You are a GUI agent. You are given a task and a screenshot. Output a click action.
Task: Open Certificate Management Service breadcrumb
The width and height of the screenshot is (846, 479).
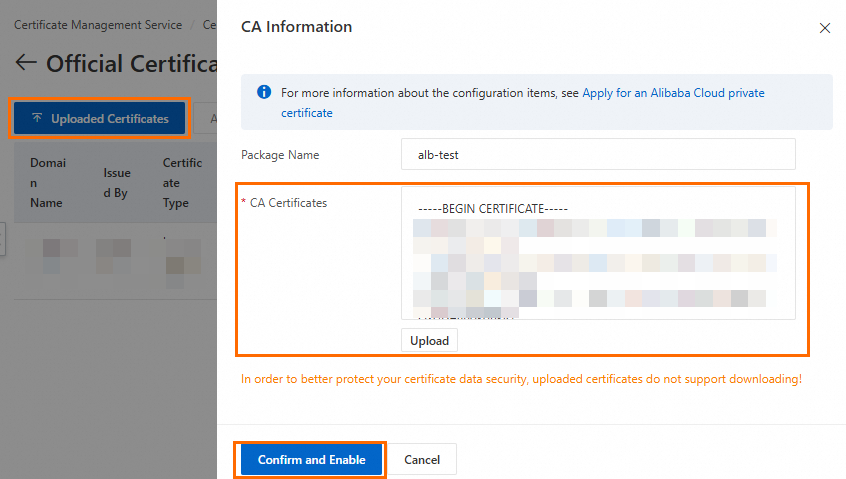coord(98,25)
